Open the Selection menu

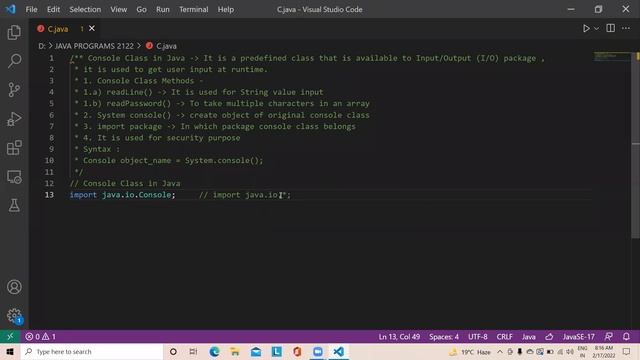(x=85, y=9)
